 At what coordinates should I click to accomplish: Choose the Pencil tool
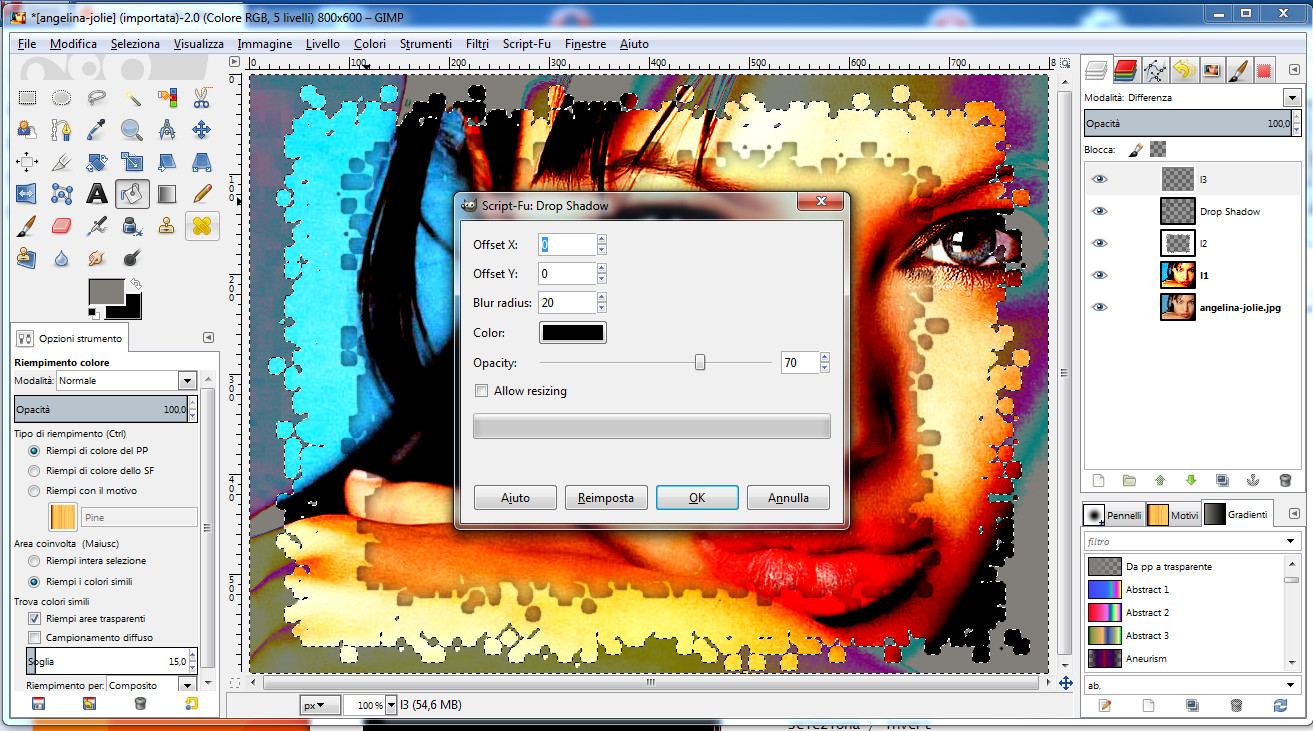(201, 193)
